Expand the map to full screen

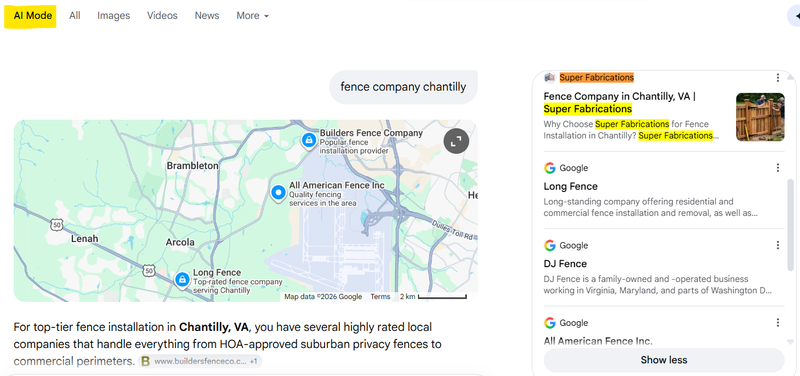point(456,141)
